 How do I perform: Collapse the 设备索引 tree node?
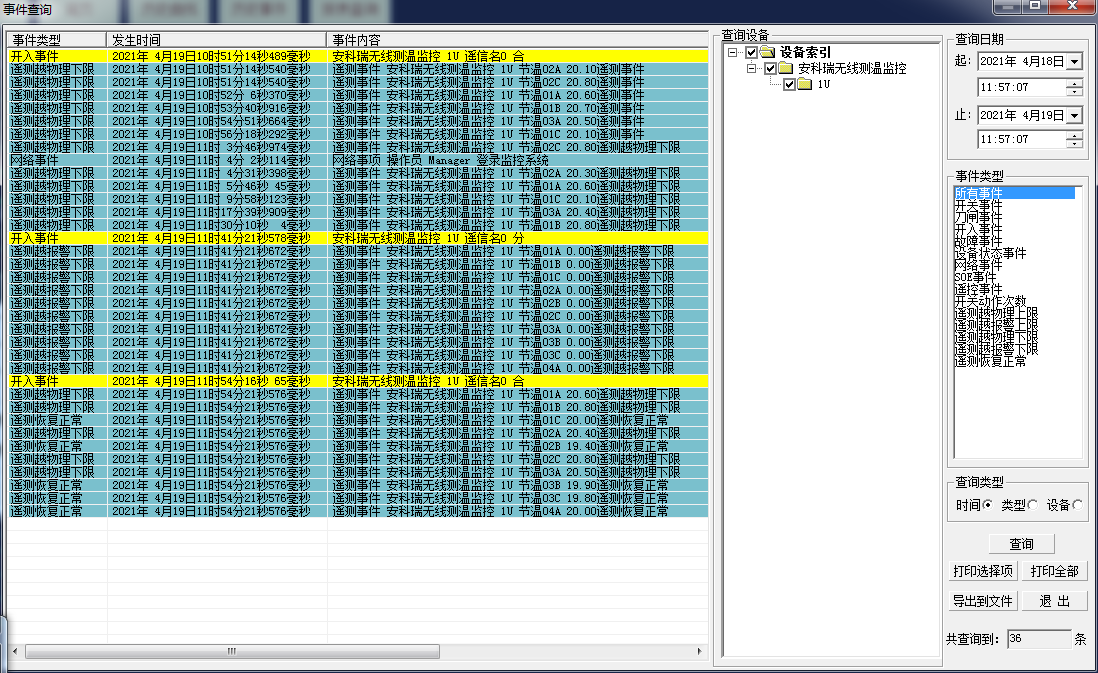[x=731, y=53]
